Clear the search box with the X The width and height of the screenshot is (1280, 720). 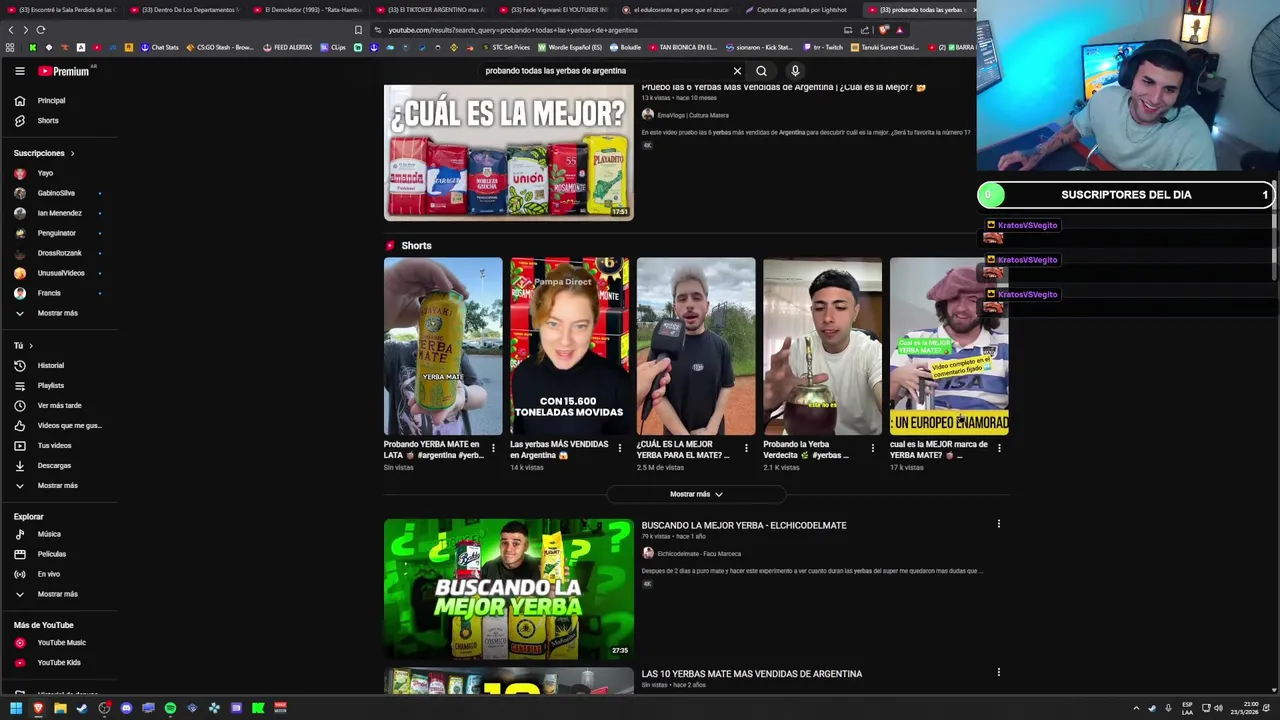[x=737, y=71]
